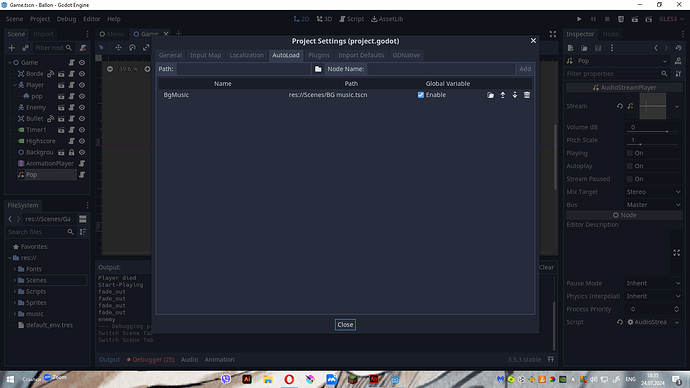Toggle distraction free mode icon
690x388 pixels.
[x=553, y=34]
